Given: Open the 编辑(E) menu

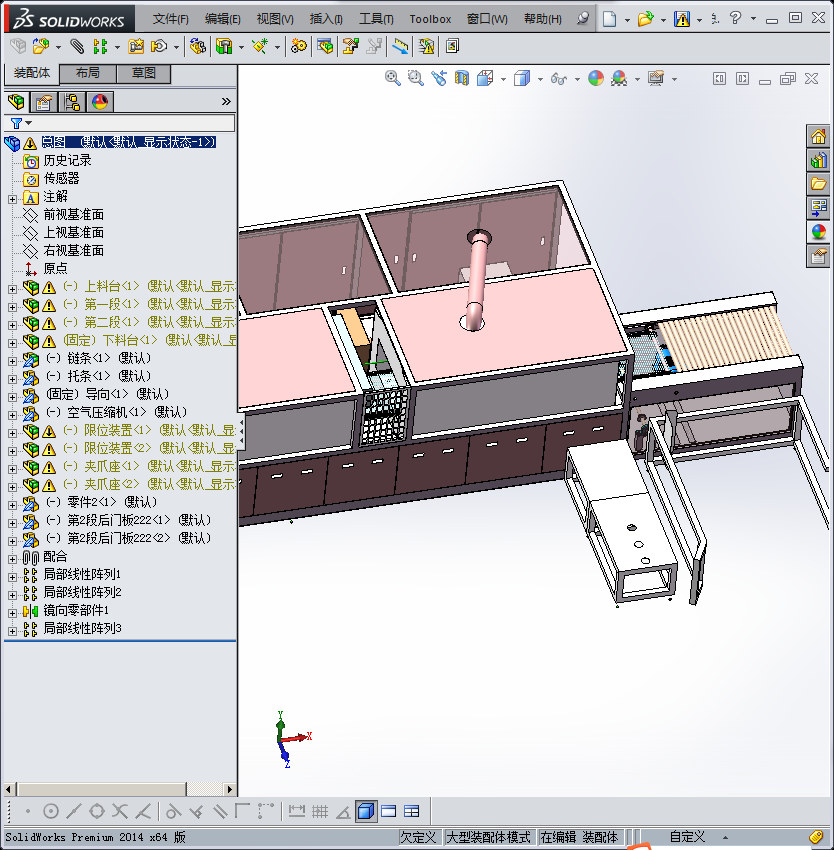Looking at the screenshot, I should (222, 19).
